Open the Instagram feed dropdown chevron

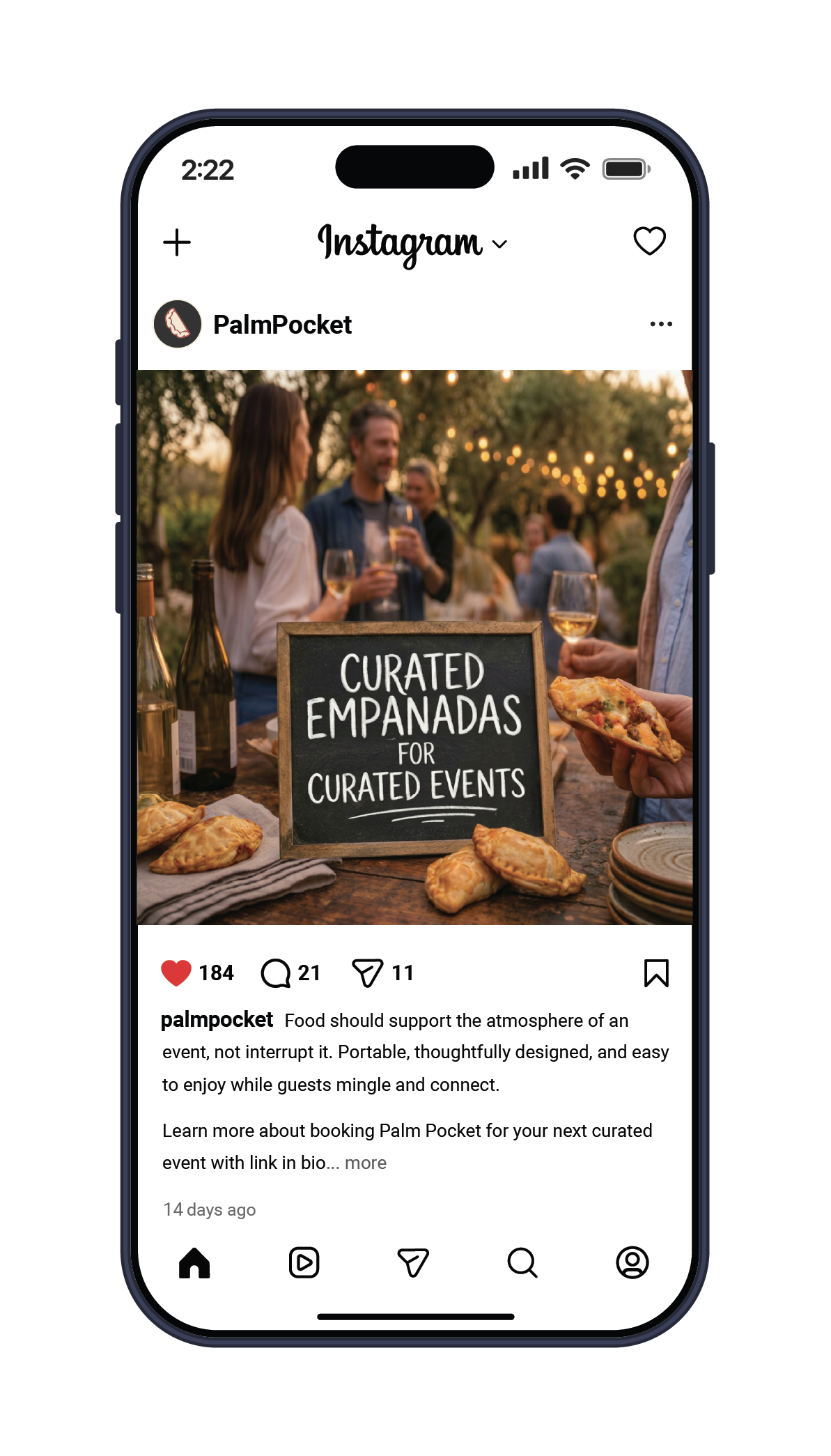(499, 244)
